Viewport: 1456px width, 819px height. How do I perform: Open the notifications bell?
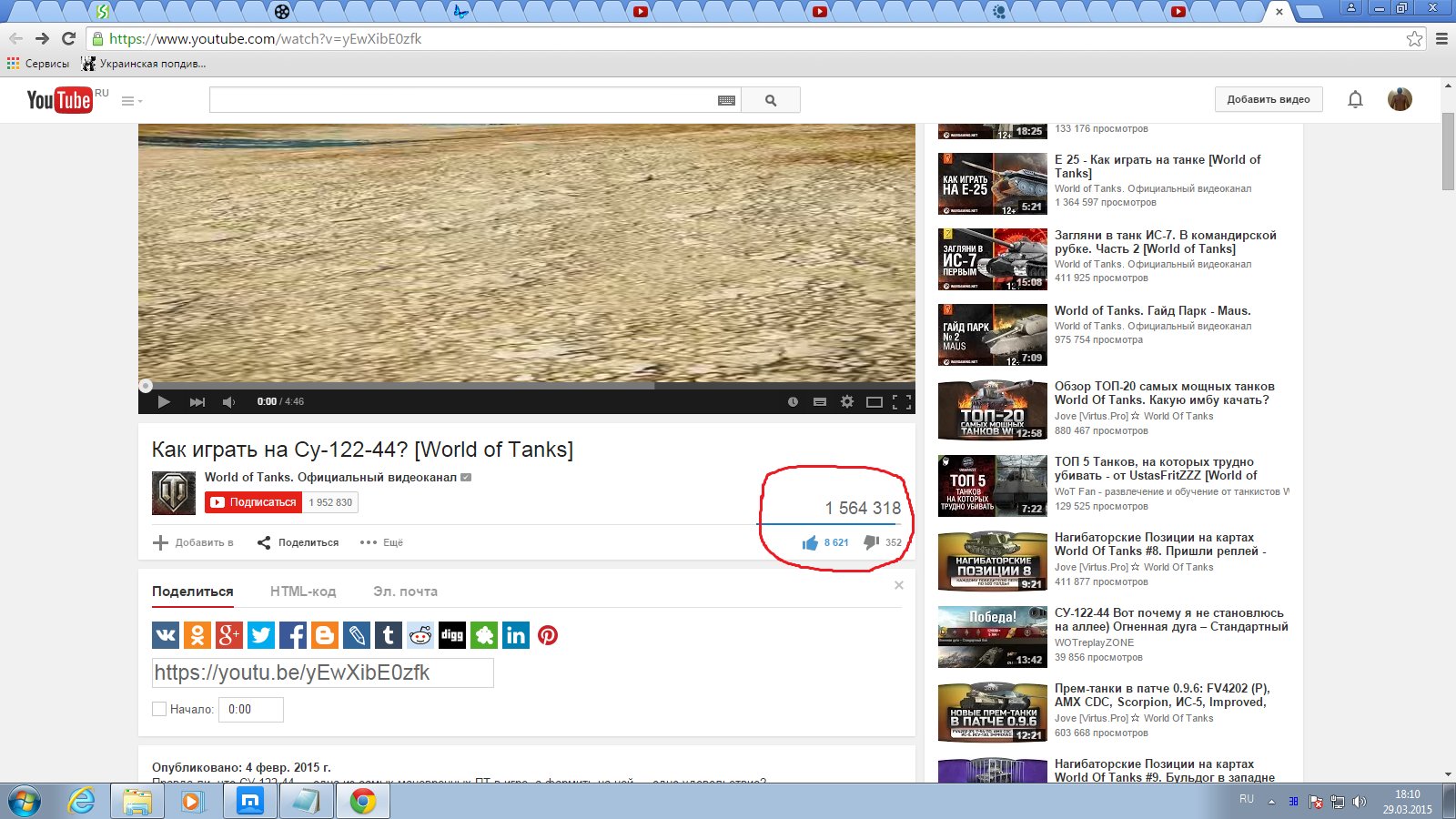pos(1355,99)
